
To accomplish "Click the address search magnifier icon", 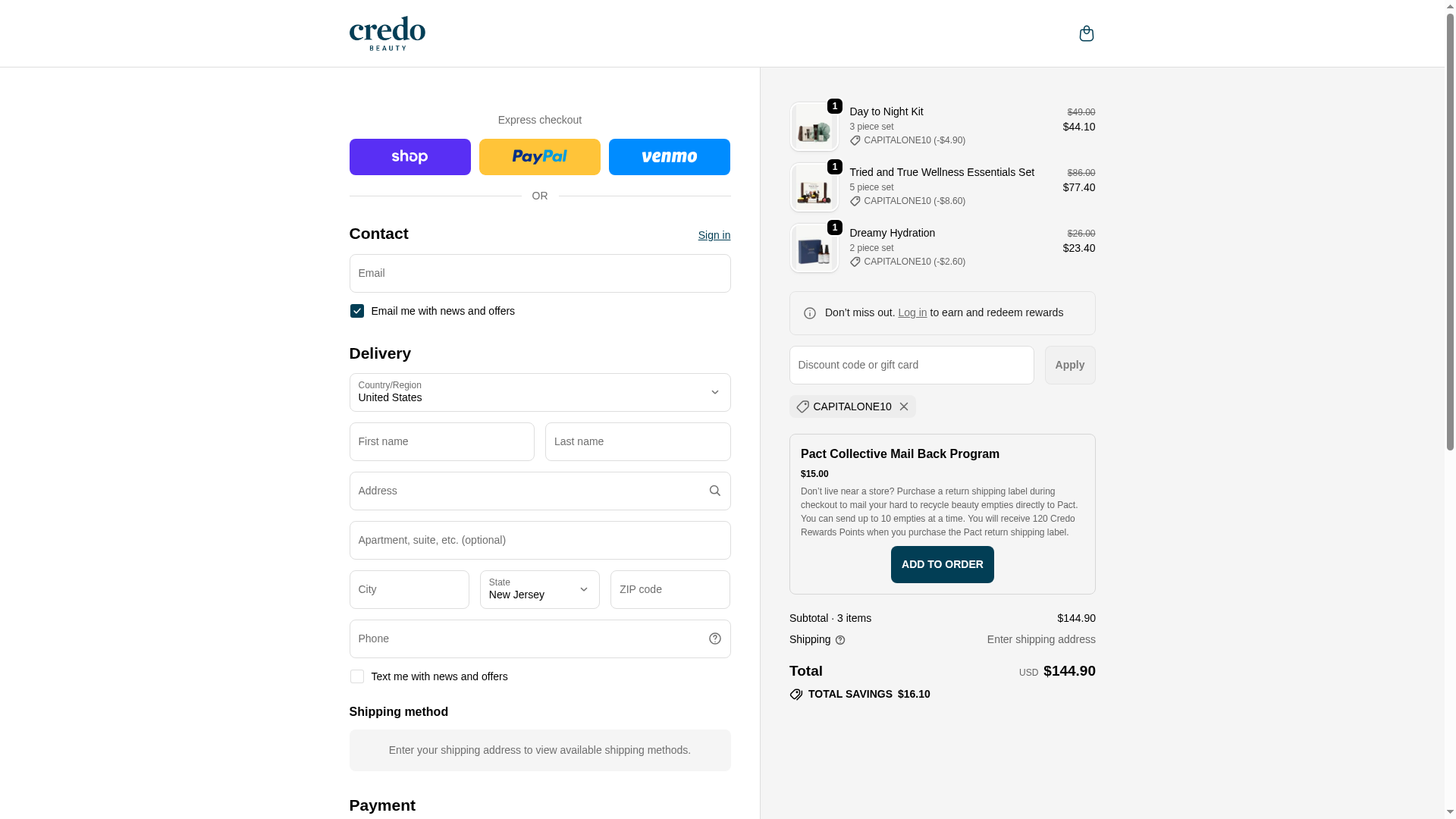I will click(714, 491).
